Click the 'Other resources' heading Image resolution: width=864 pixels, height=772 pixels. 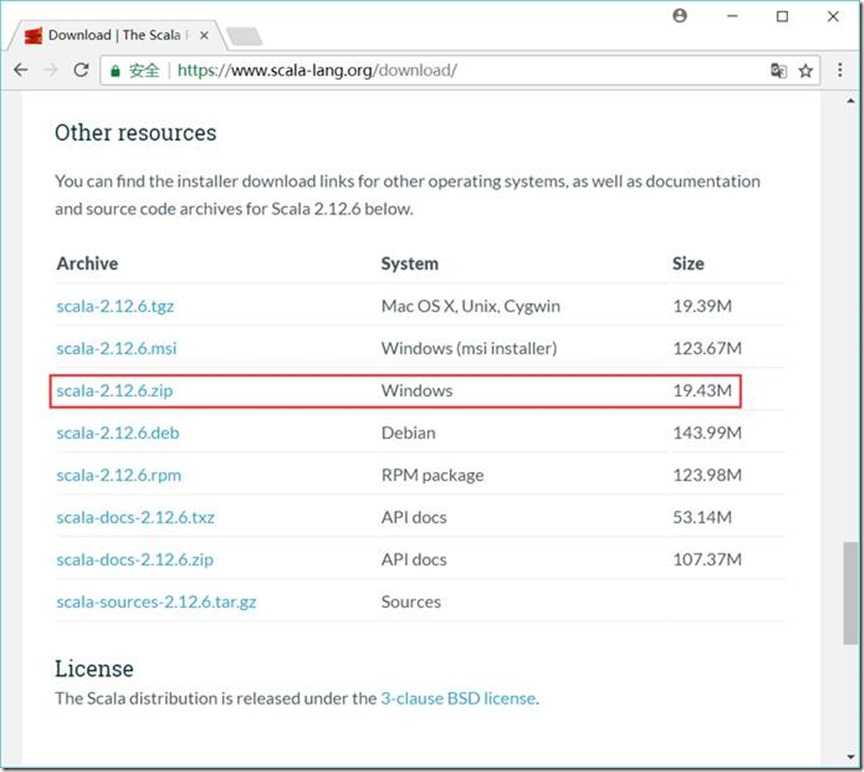pyautogui.click(x=136, y=133)
